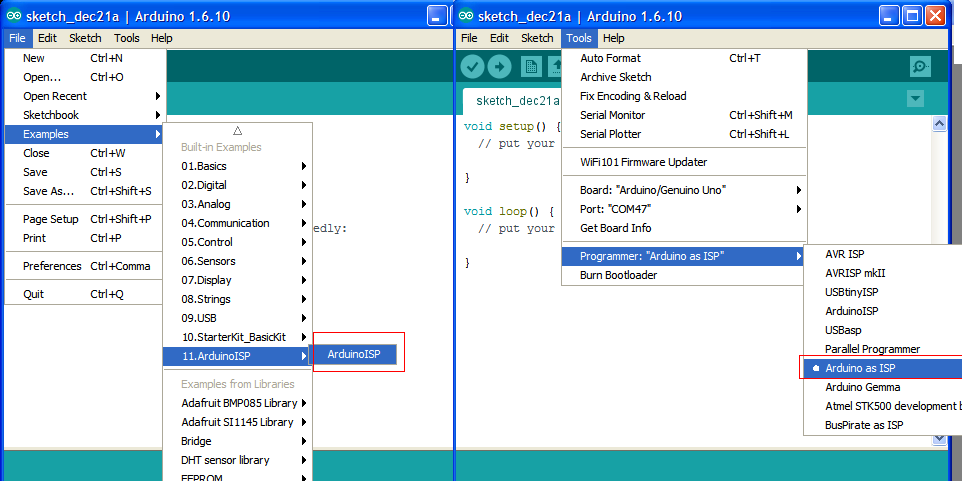Choose AVR ISP programmer
The image size is (962, 481).
(883, 254)
